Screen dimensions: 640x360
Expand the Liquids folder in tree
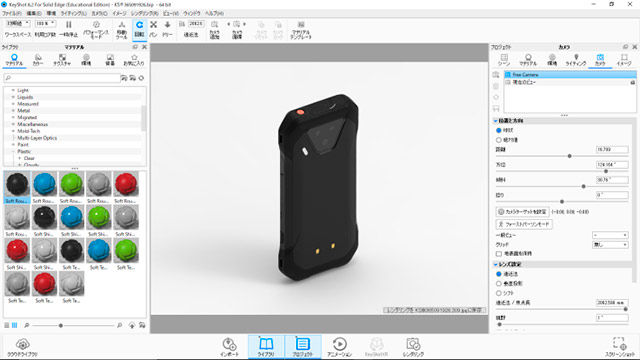(13, 97)
